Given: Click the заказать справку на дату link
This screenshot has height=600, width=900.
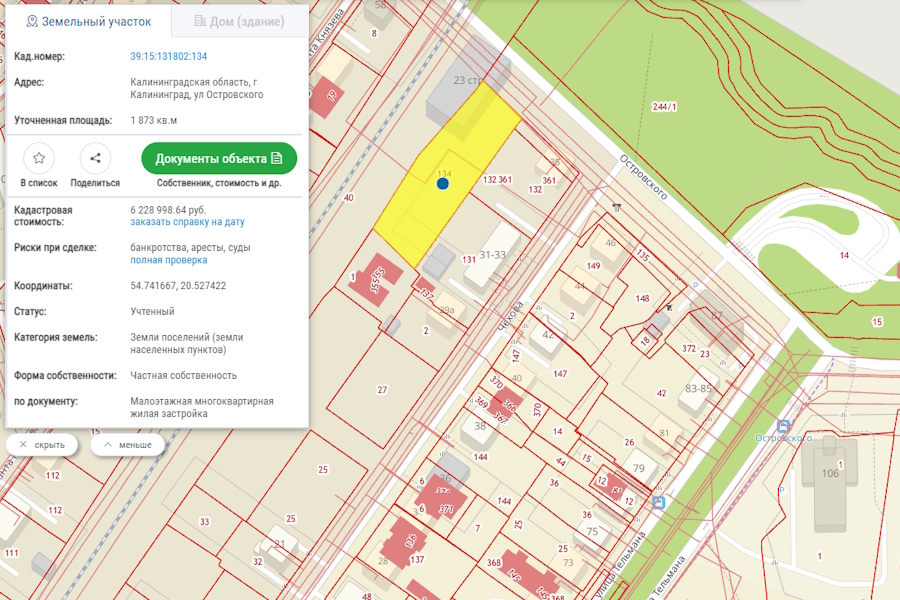Looking at the screenshot, I should coord(187,222).
